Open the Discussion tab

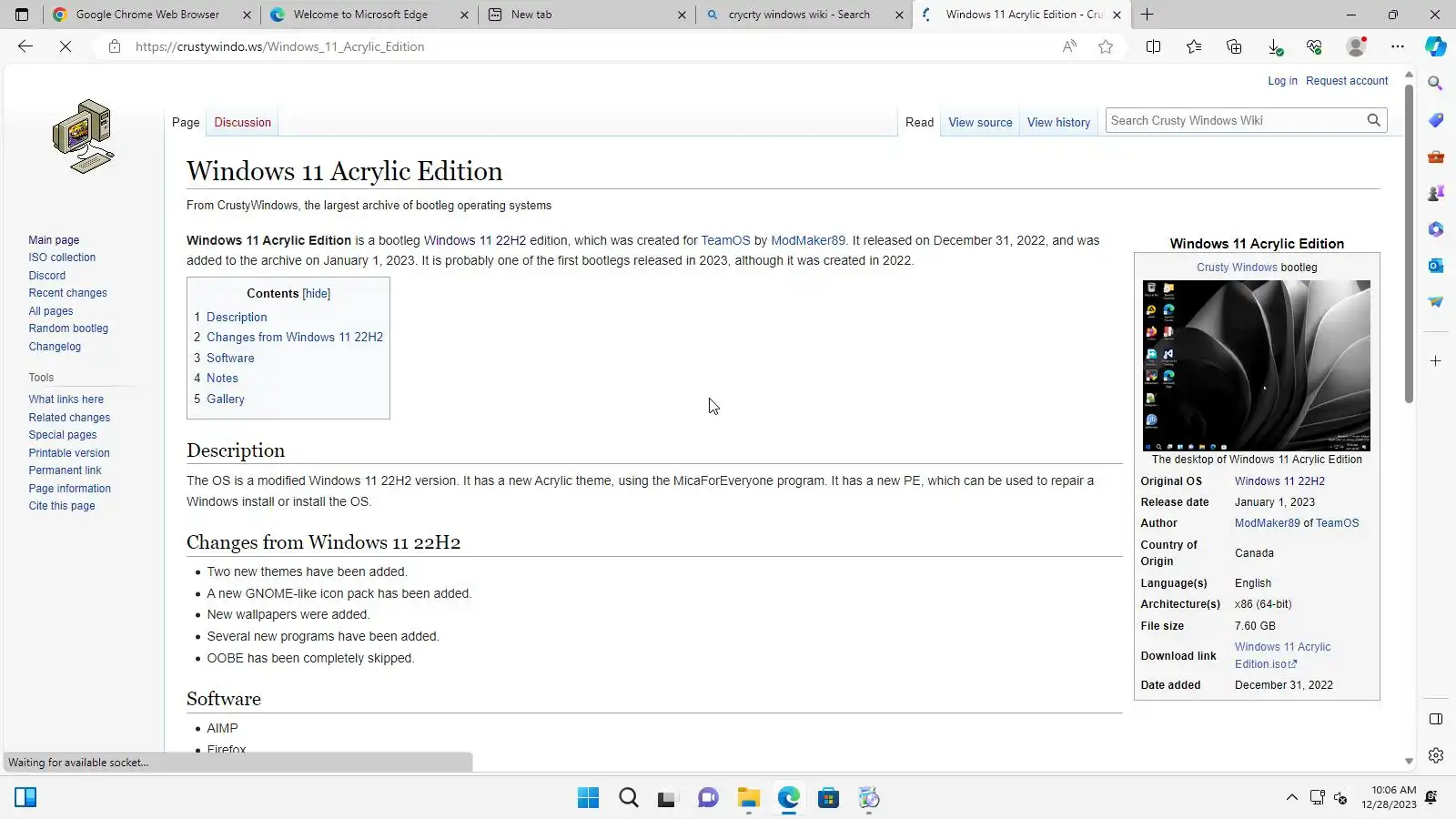pyautogui.click(x=242, y=122)
